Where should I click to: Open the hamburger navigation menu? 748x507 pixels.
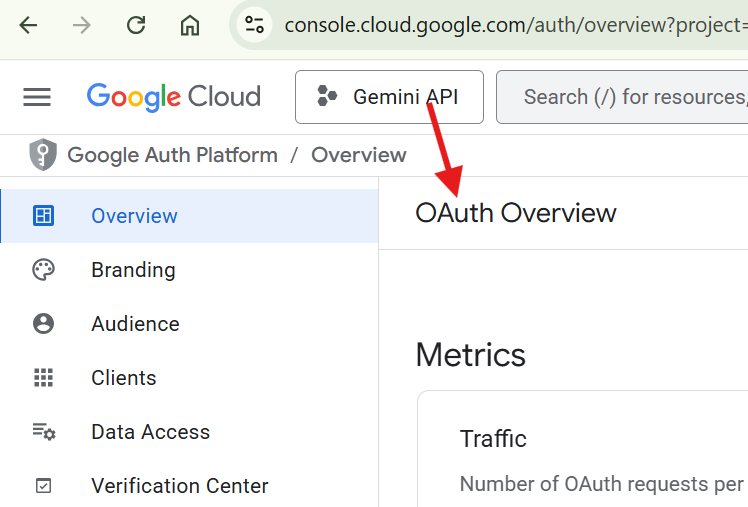(x=37, y=97)
